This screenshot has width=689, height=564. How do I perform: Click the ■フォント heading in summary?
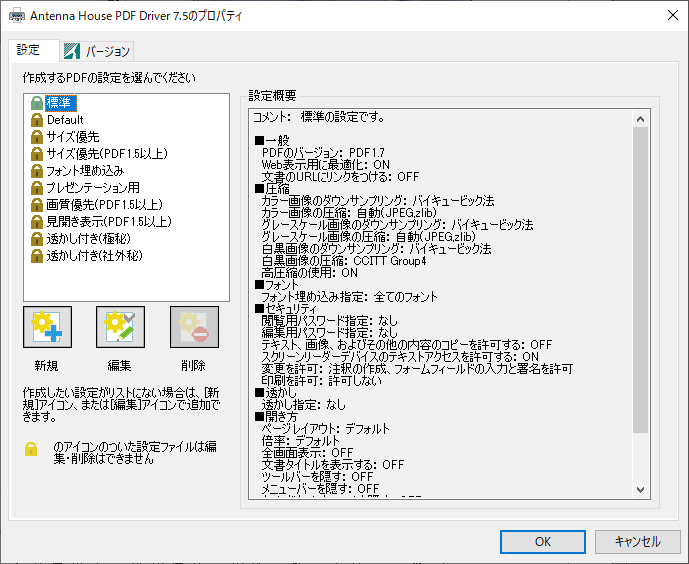click(277, 285)
